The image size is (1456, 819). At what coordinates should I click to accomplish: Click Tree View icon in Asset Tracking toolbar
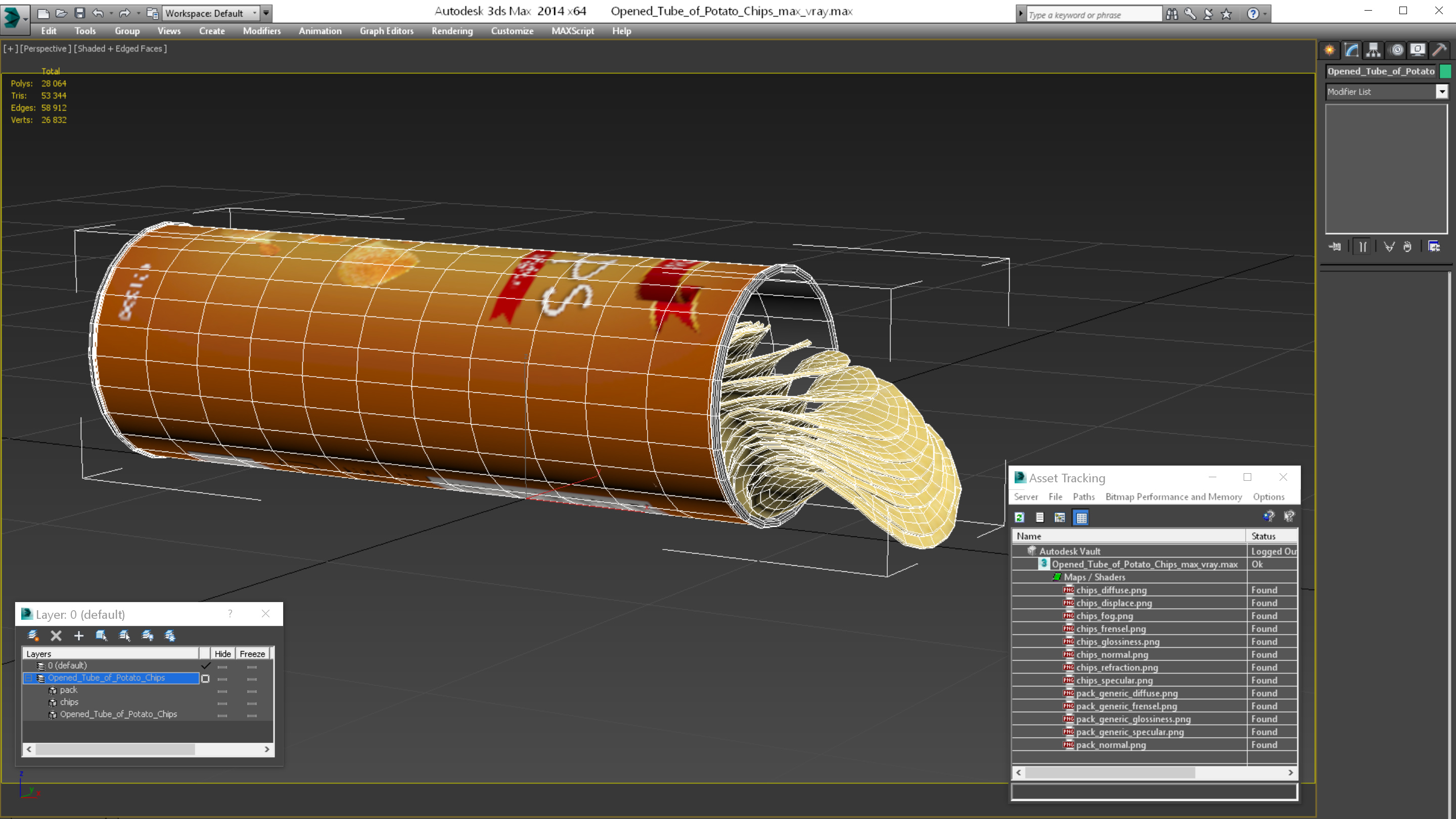(1060, 517)
